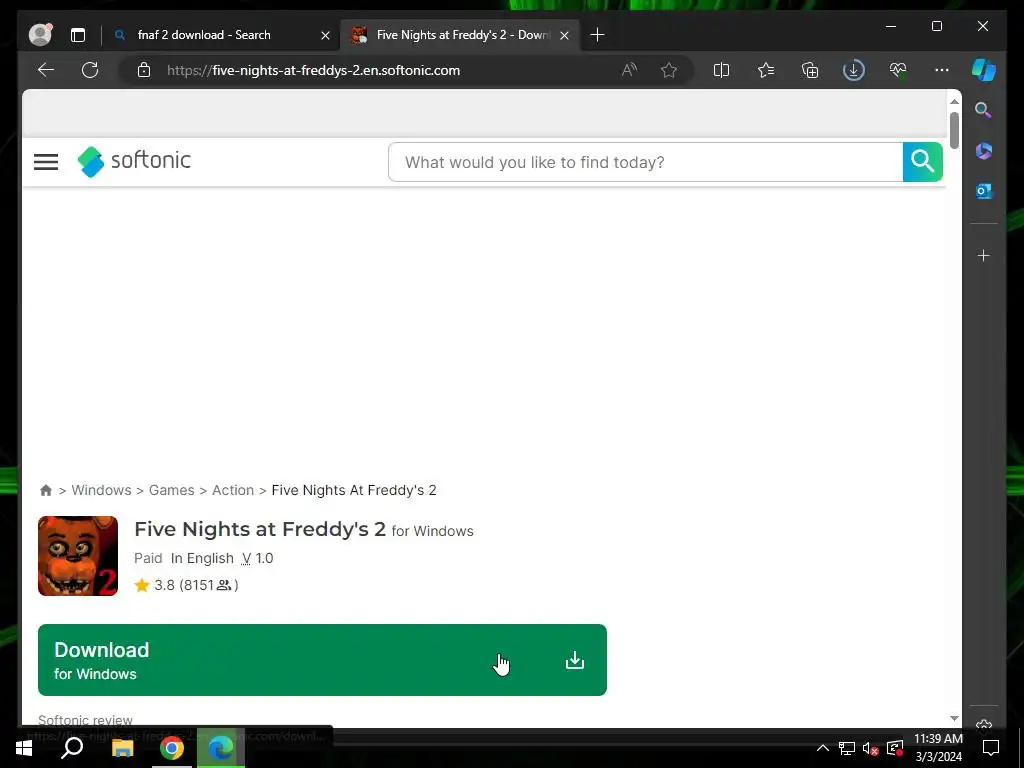Open Outlook sidebar app

984,191
